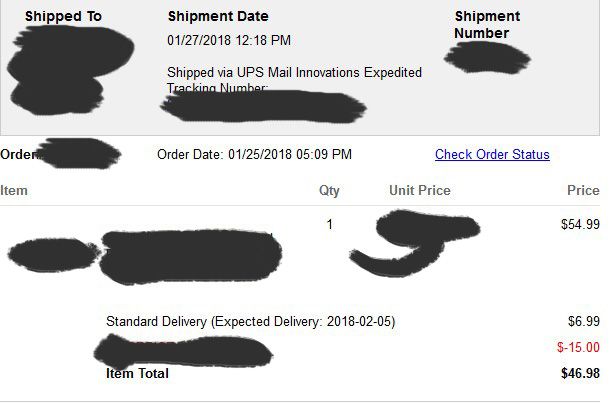The height and width of the screenshot is (403, 612).
Task: Select the UPS Mail Innovations Expedited text
Action: [x=294, y=72]
